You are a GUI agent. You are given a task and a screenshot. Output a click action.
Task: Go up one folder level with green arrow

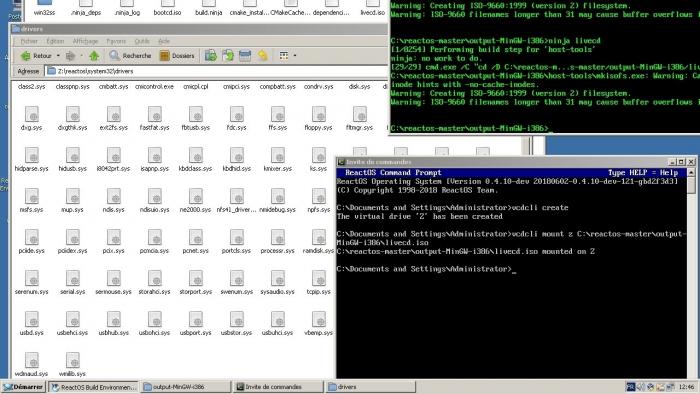tap(94, 56)
